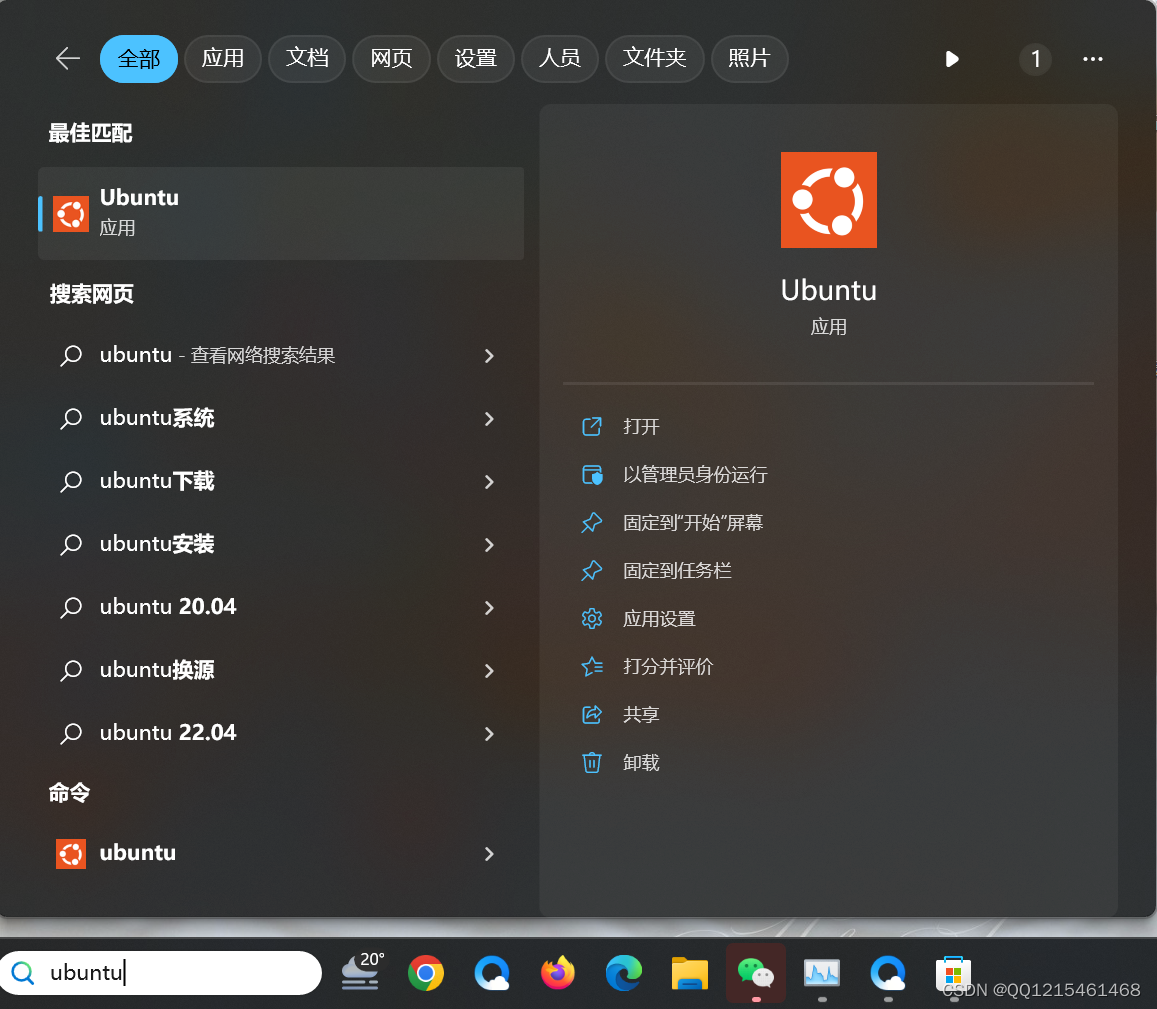The width and height of the screenshot is (1157, 1009).
Task: Open File Explorer from the taskbar
Action: (690, 973)
